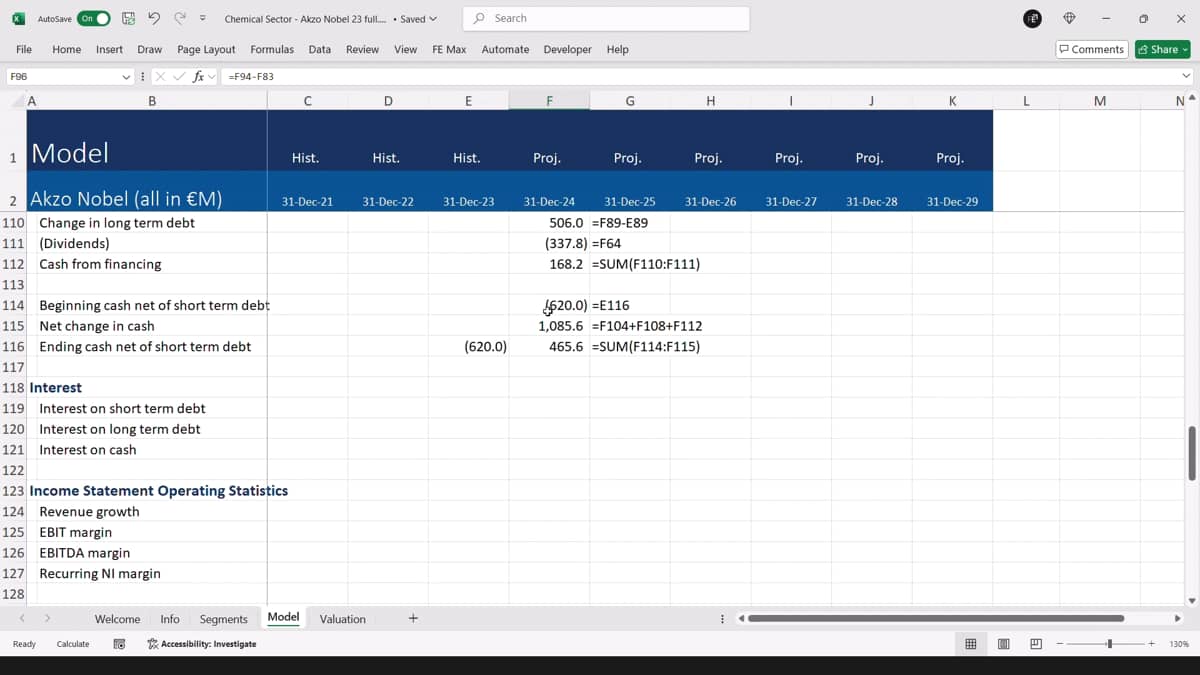1200x675 pixels.
Task: Select cell F115 with value 1,085.6
Action: click(x=549, y=326)
